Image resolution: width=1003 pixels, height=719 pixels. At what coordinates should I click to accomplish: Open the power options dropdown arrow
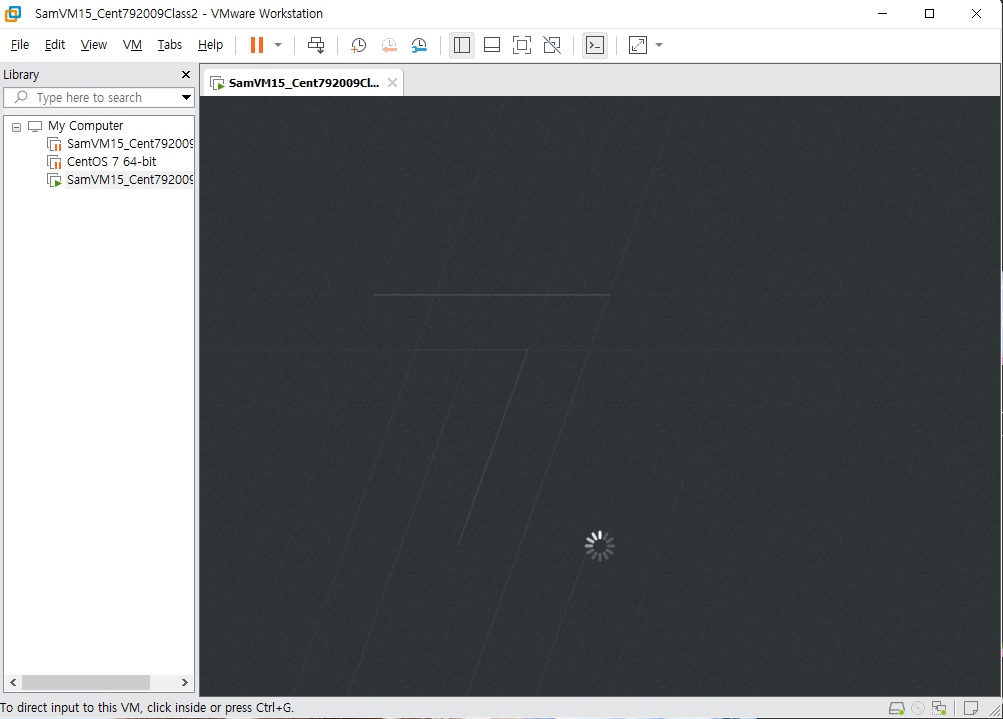[278, 45]
